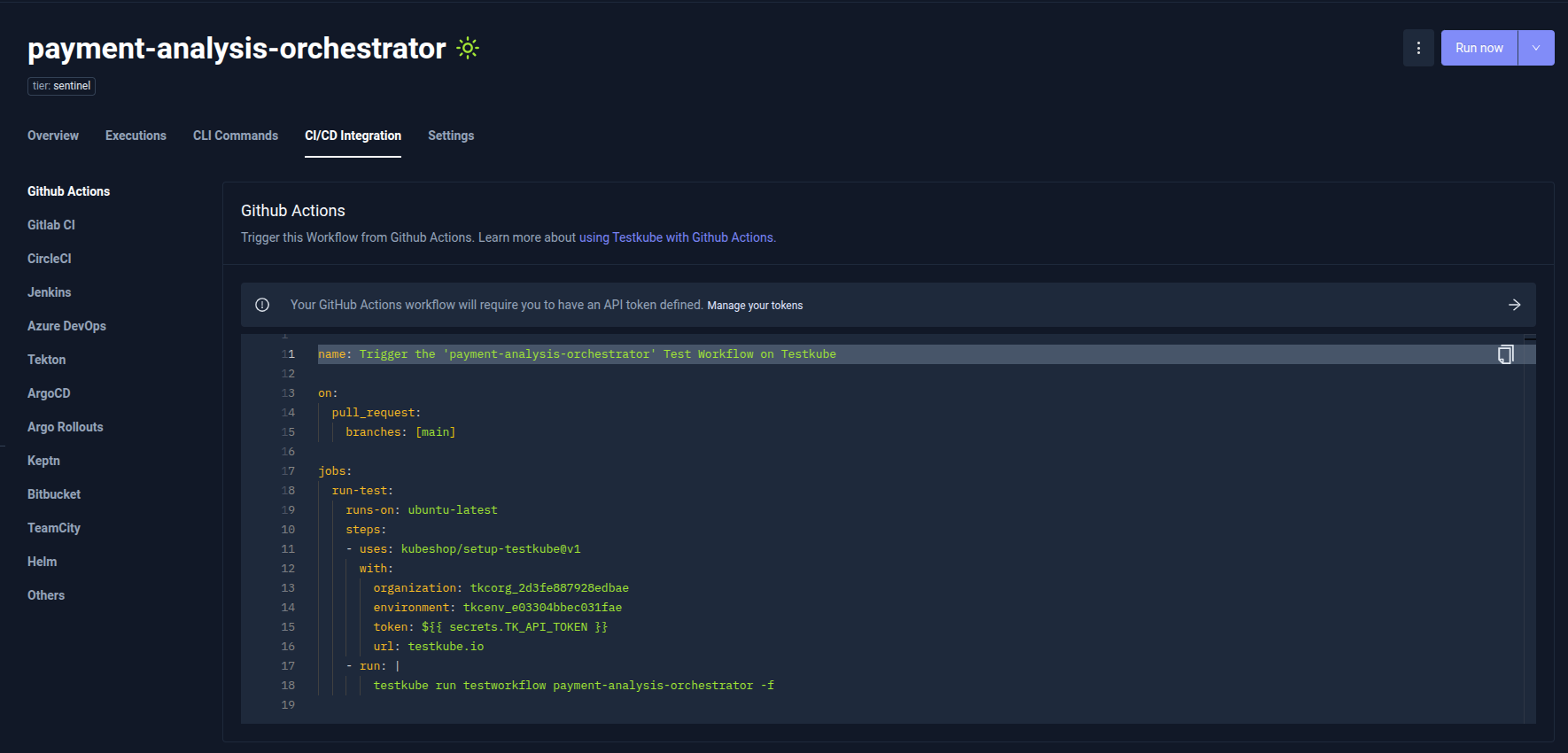Click the environment ID 'tkcenv_e03304bbec031fae'
Screen dimensions: 1568x753
pyautogui.click(x=542, y=608)
